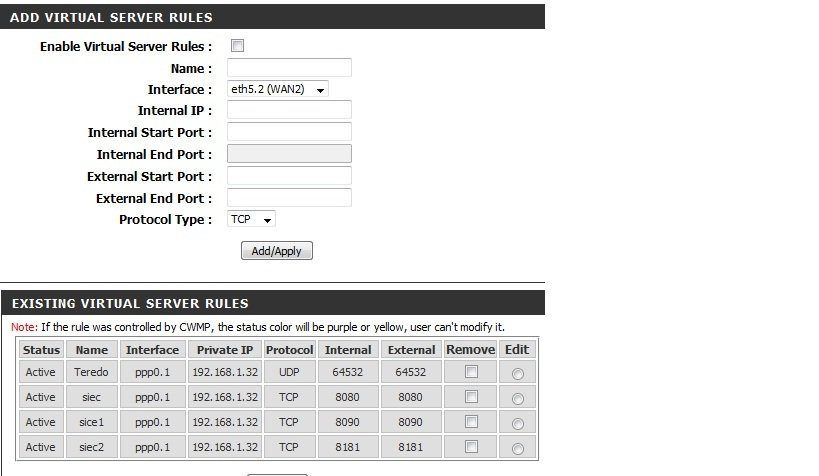Select Edit radio for siec rule

(518, 399)
